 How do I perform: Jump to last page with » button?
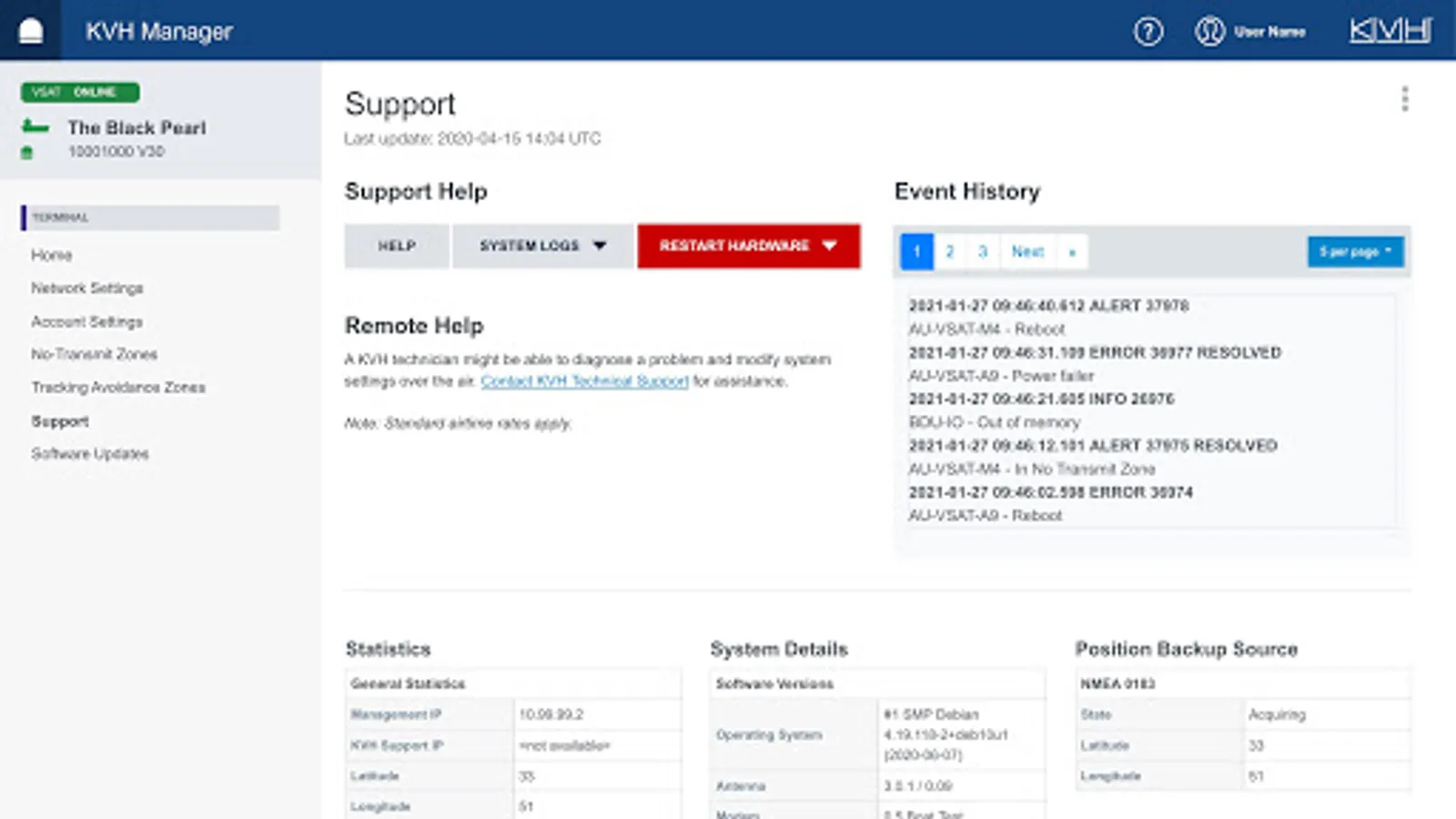click(1072, 252)
